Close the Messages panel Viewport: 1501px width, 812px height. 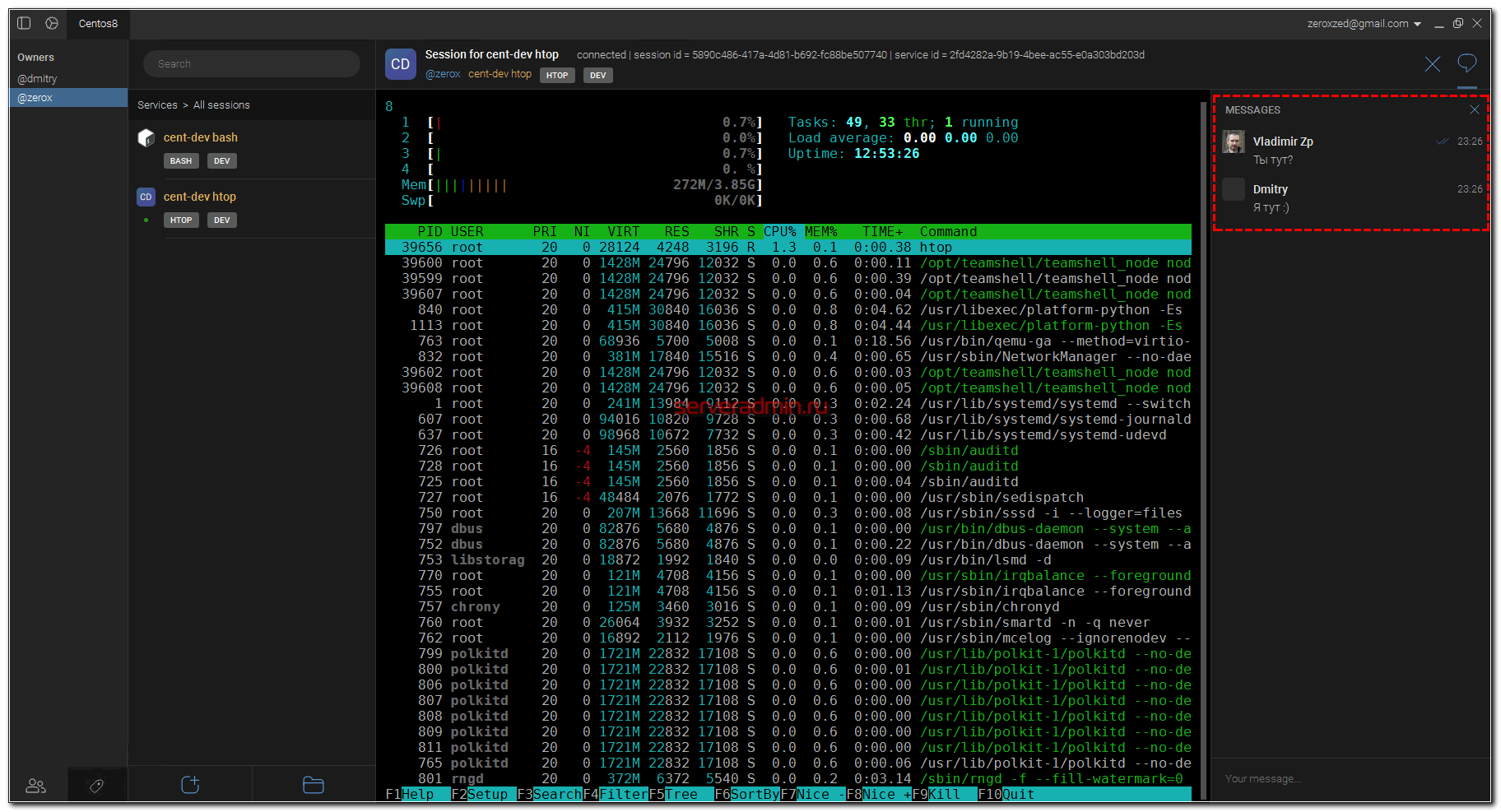(1474, 109)
